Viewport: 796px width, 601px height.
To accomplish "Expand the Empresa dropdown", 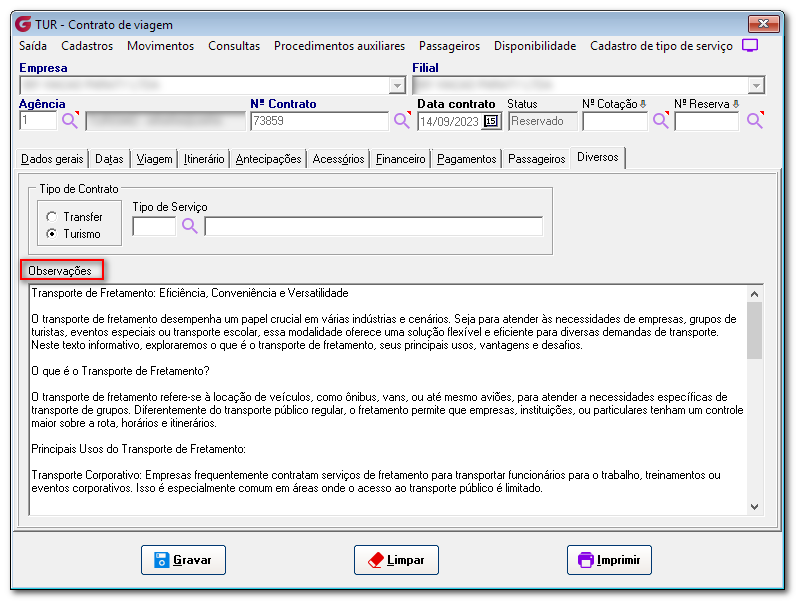I will click(397, 85).
